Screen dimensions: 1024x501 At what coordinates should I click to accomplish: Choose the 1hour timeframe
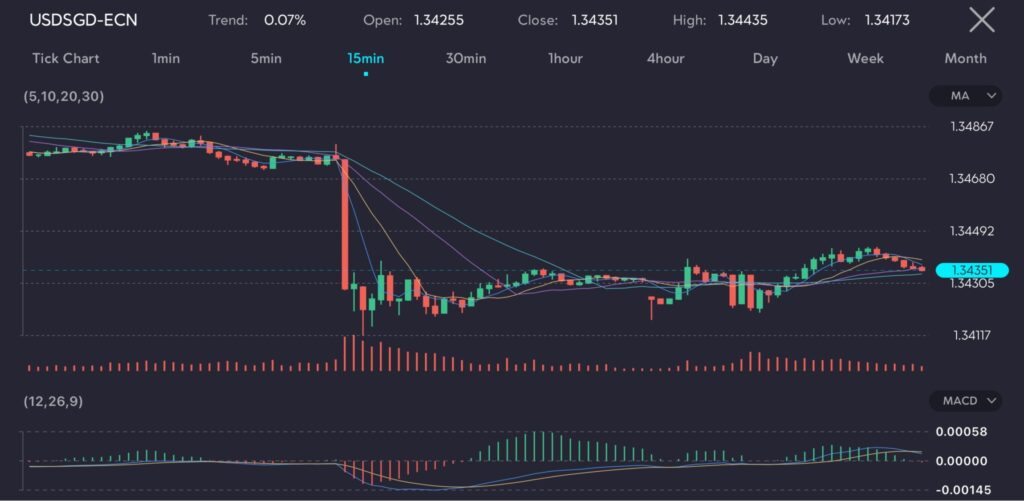pyautogui.click(x=565, y=58)
